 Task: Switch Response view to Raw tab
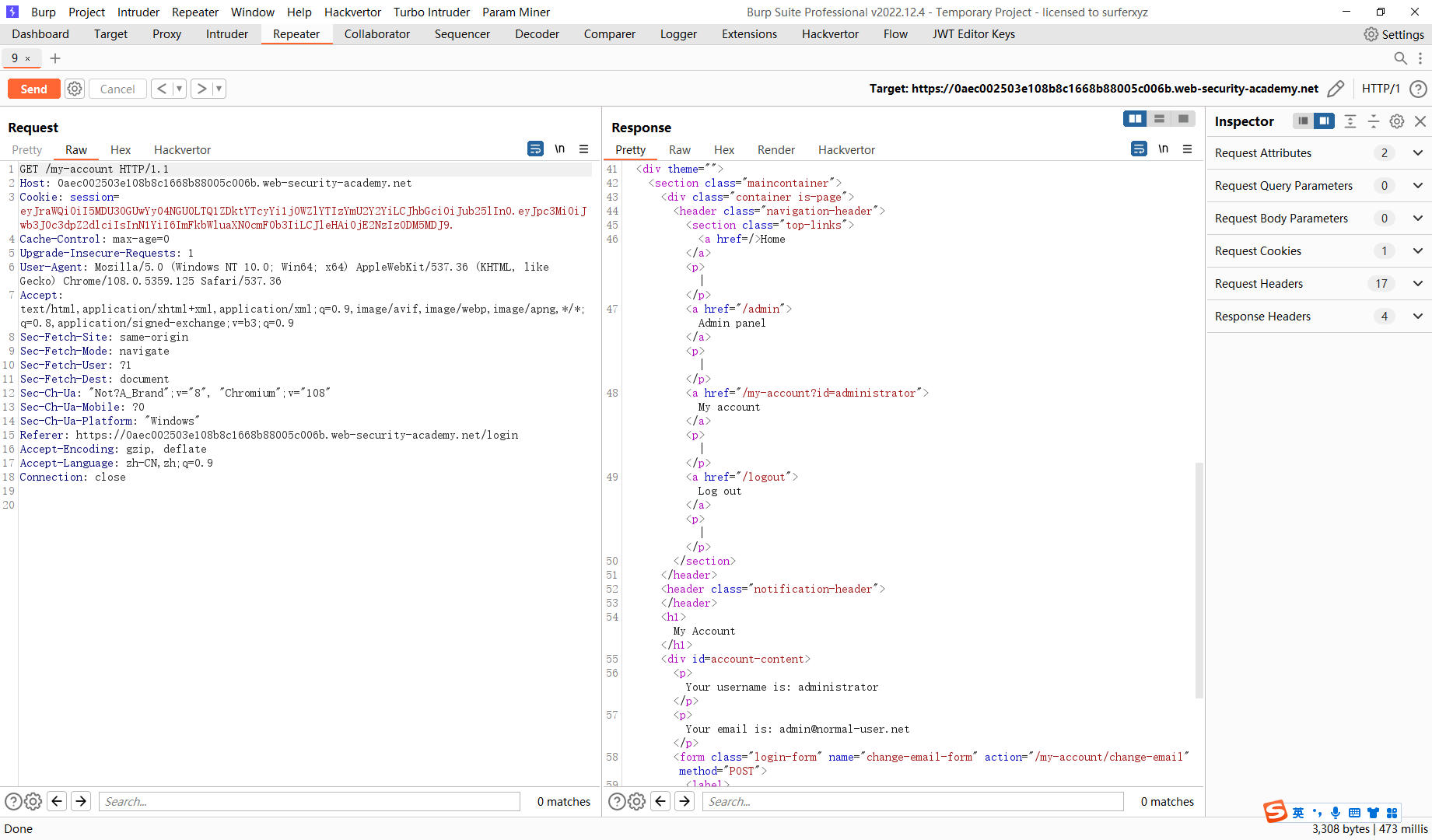click(680, 150)
